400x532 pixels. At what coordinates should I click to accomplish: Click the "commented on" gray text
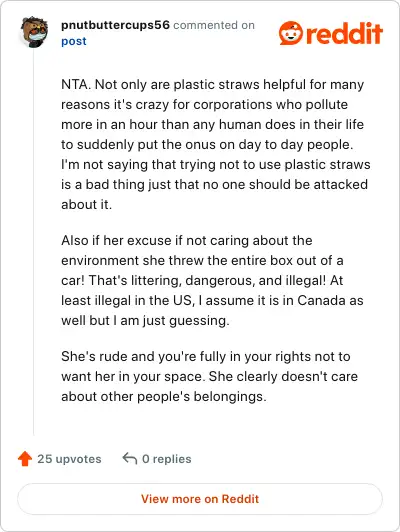point(214,25)
